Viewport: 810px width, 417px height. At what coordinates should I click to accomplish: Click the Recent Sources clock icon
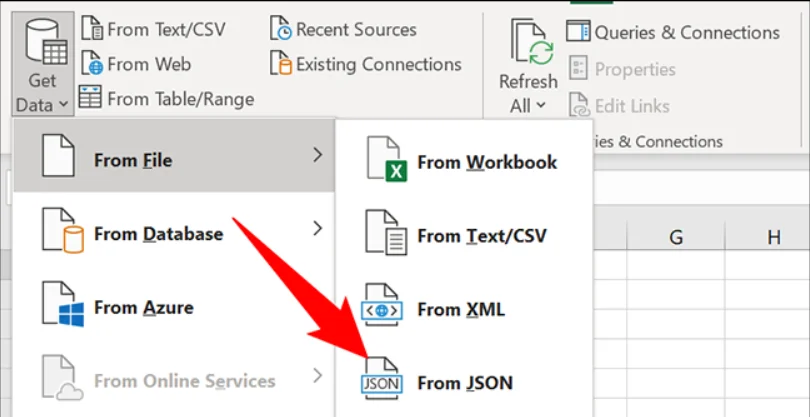pyautogui.click(x=281, y=30)
